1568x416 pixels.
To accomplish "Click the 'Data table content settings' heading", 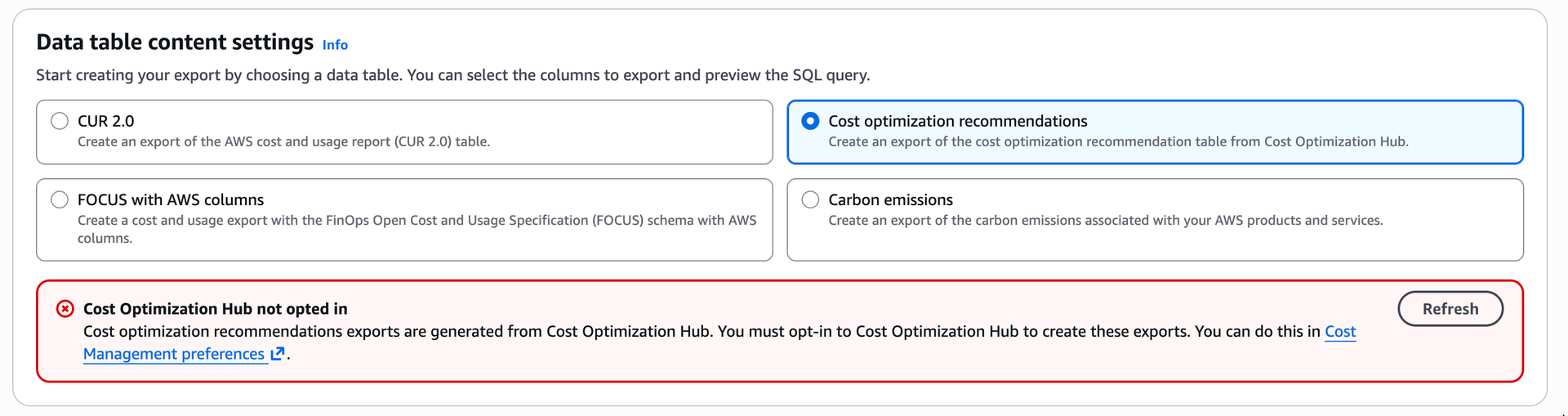I will (x=175, y=42).
